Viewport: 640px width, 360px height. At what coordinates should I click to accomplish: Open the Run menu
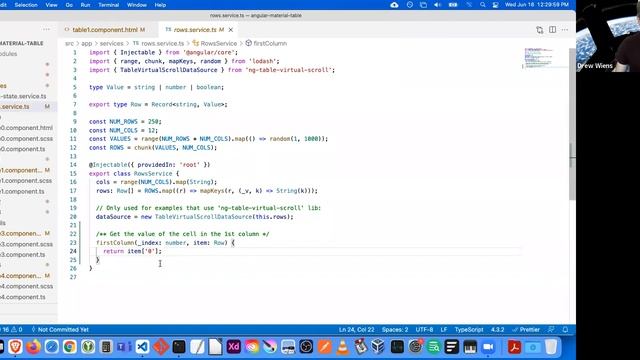85,5
